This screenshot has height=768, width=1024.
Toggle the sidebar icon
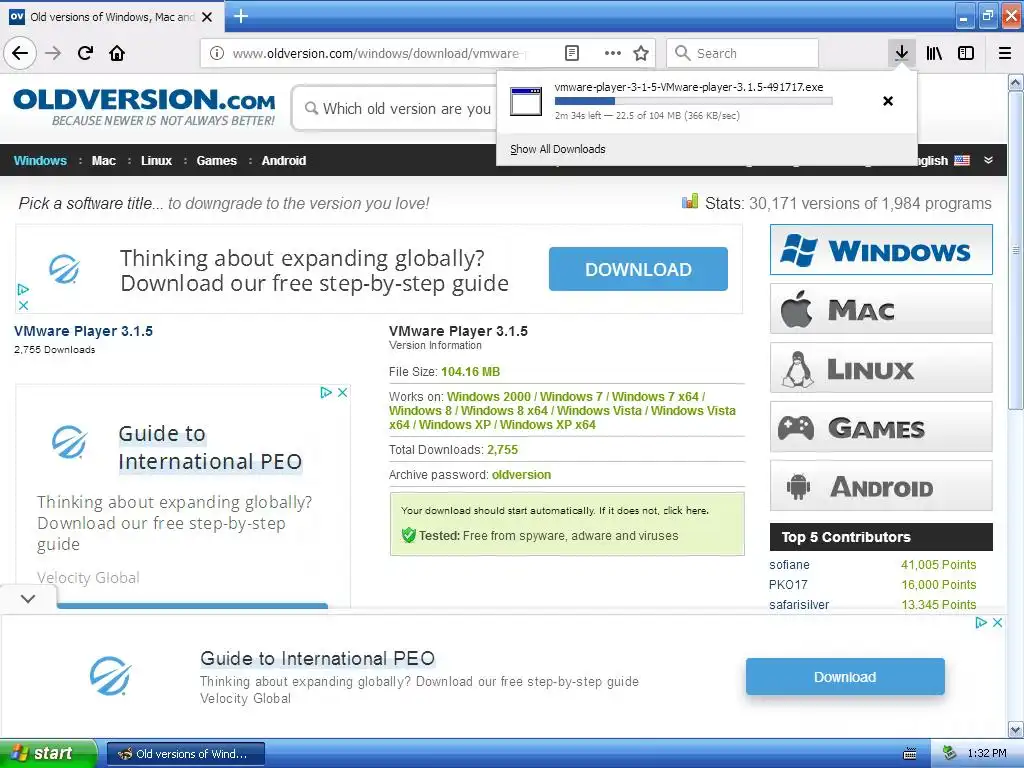(x=966, y=53)
